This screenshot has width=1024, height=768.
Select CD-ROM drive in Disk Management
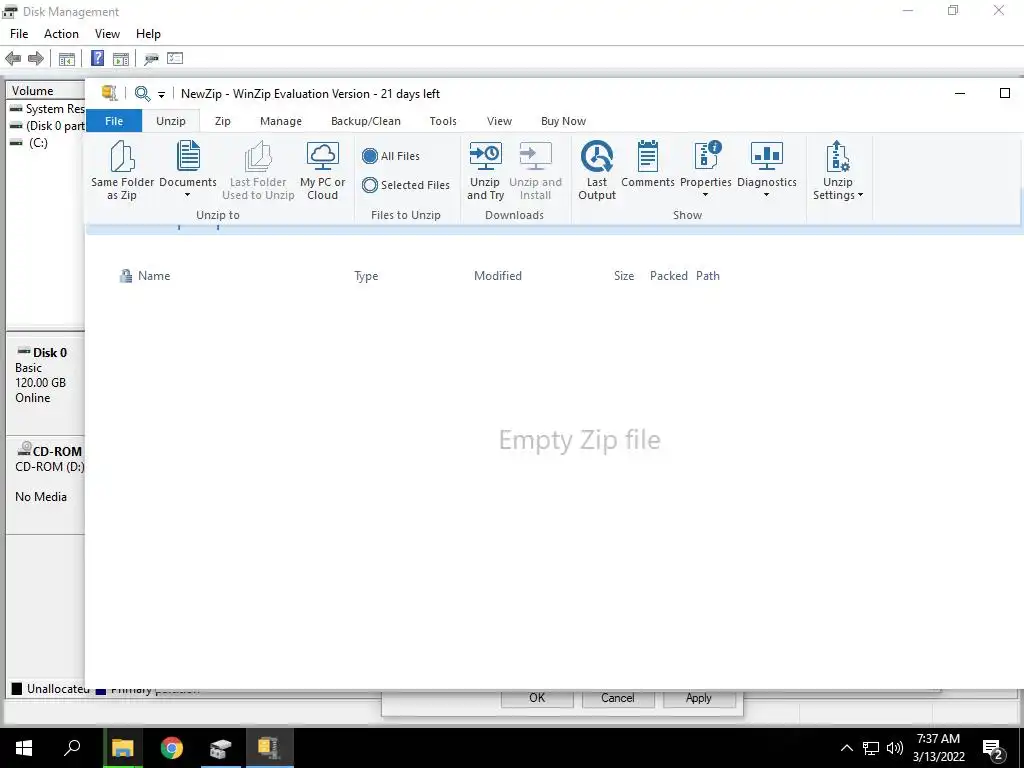[45, 483]
